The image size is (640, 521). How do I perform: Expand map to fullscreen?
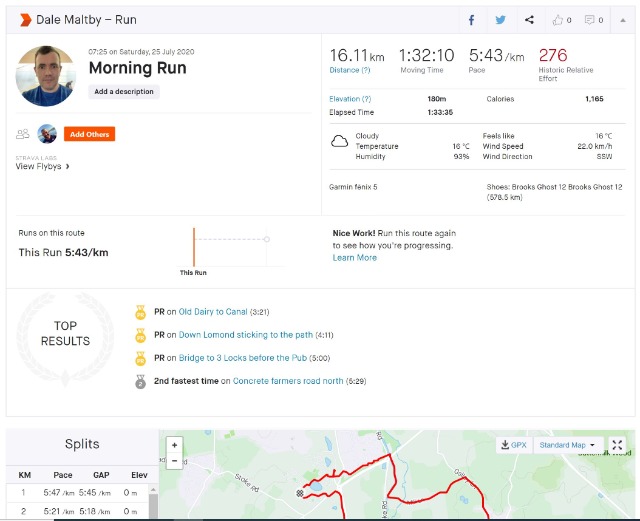(x=617, y=445)
